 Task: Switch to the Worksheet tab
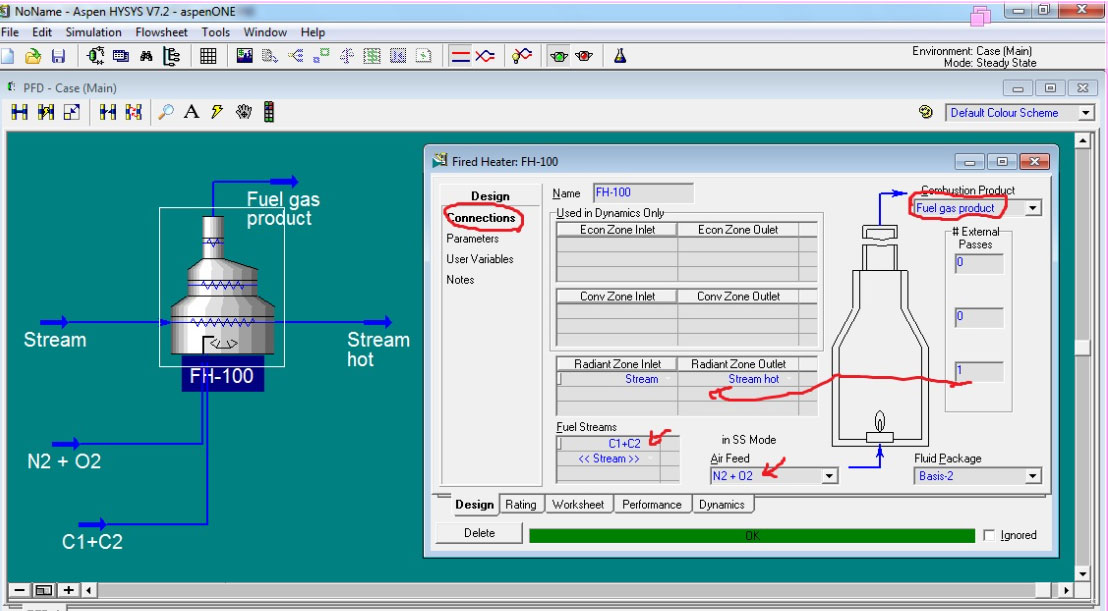(x=579, y=505)
